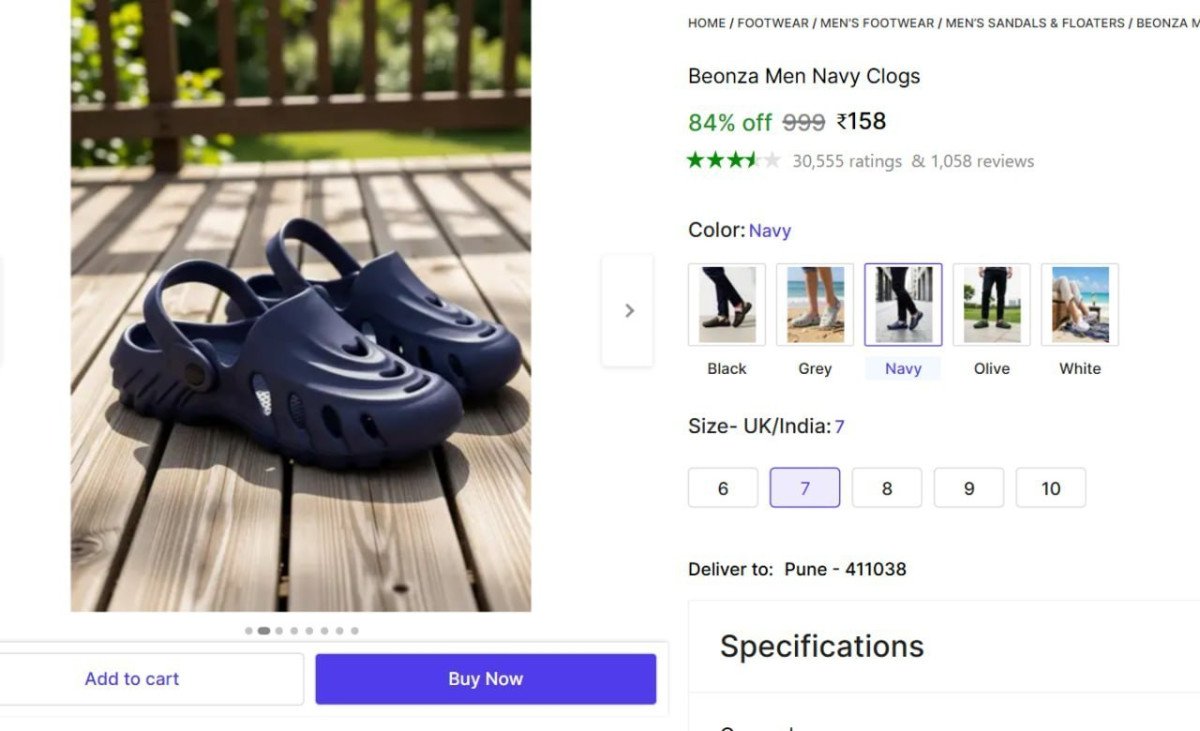Open the next product image
This screenshot has width=1200, height=731.
(x=628, y=310)
